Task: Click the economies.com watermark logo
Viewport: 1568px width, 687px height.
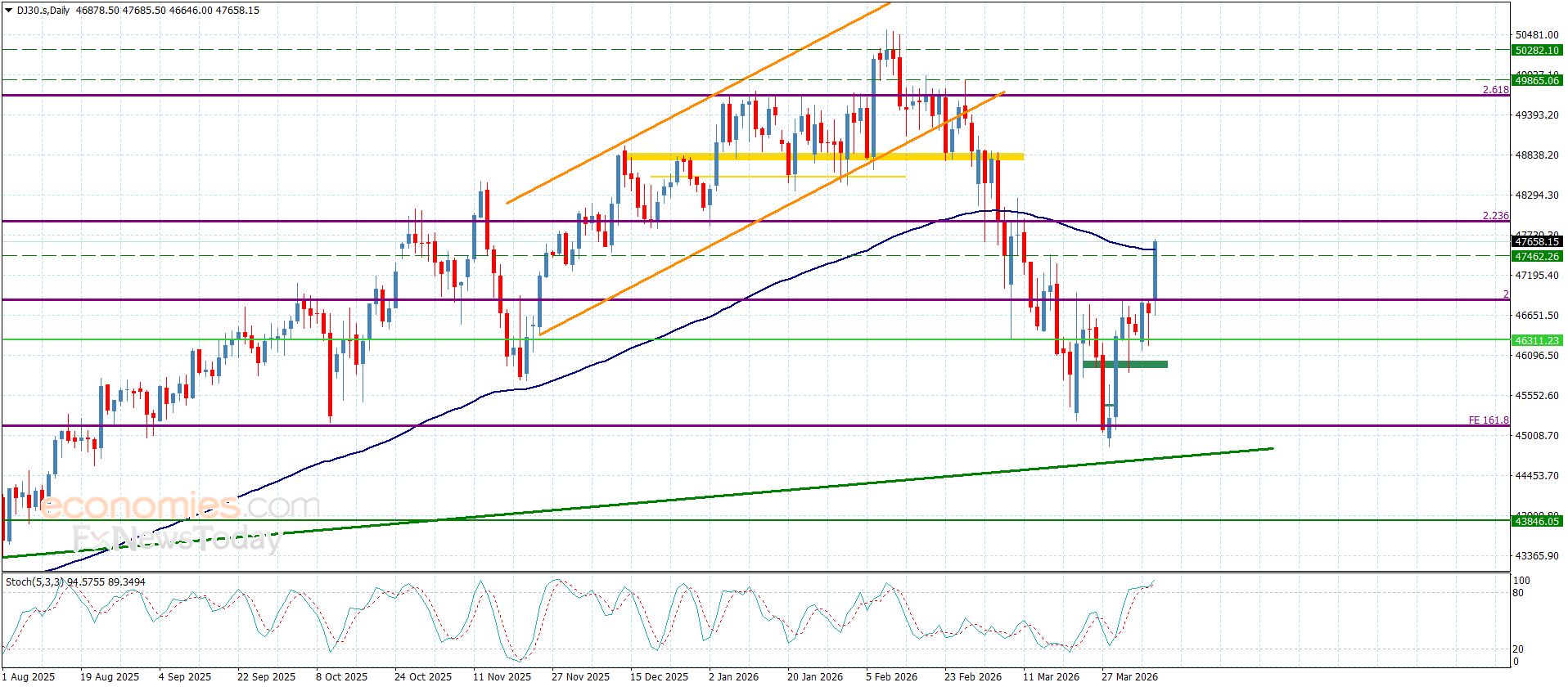Action: [180, 506]
